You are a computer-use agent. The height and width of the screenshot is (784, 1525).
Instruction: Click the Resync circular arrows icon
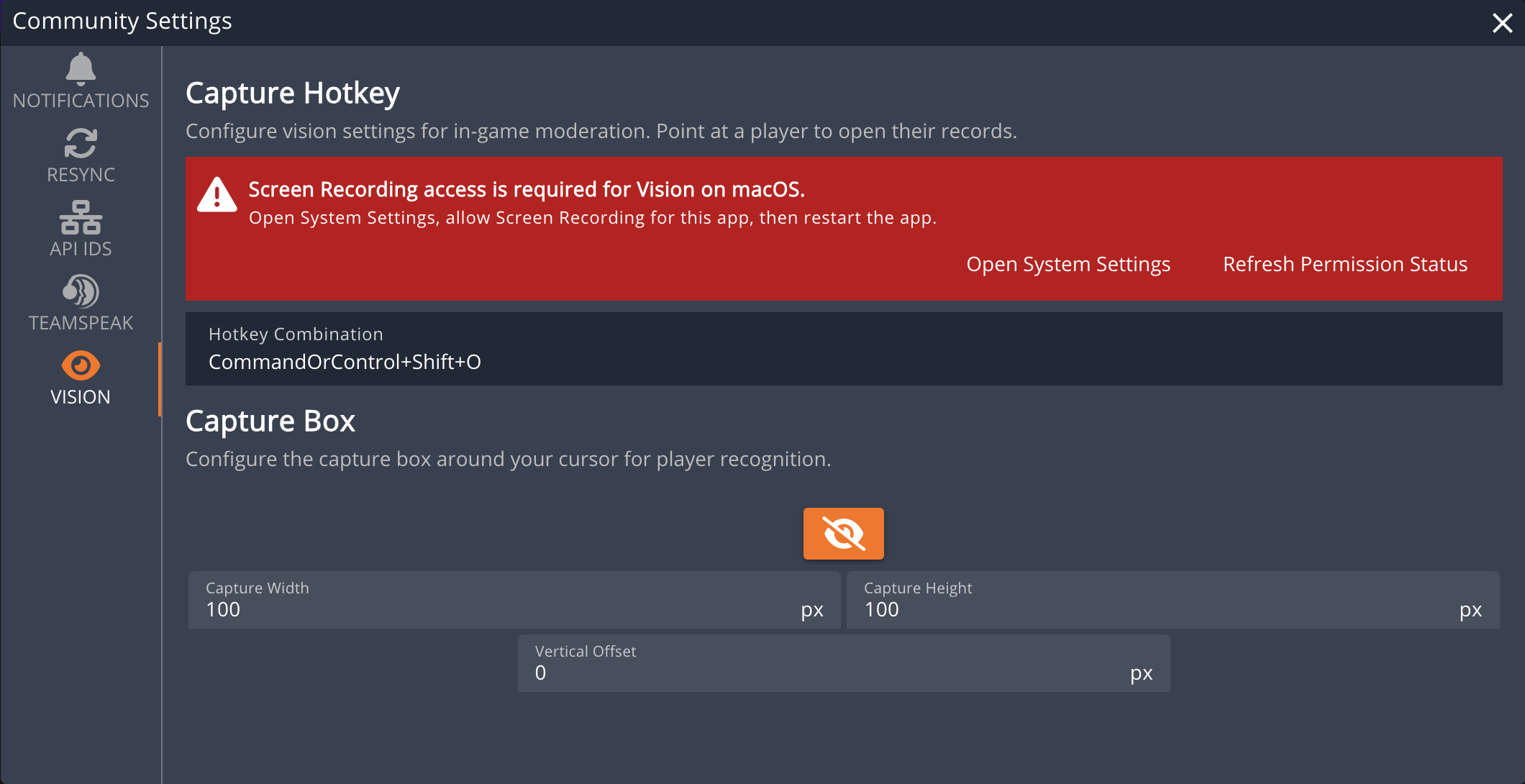pos(81,143)
